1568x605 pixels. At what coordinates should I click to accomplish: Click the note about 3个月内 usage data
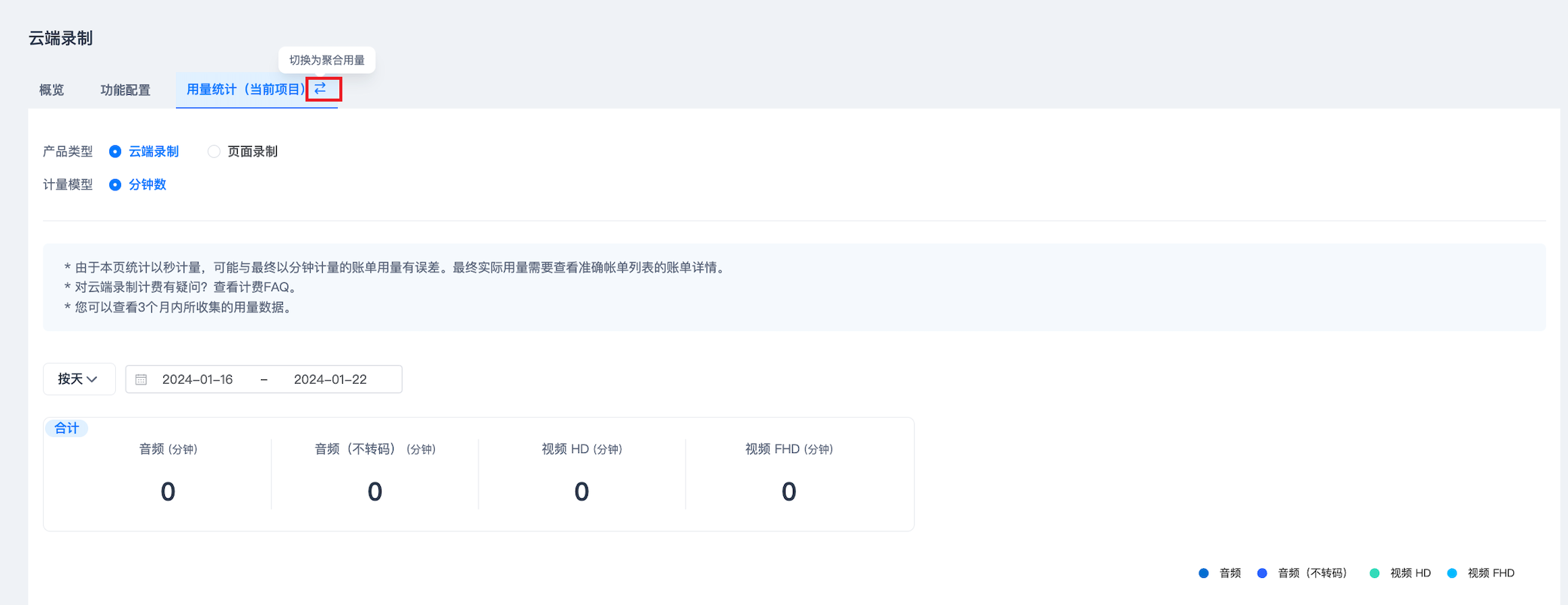pos(178,307)
